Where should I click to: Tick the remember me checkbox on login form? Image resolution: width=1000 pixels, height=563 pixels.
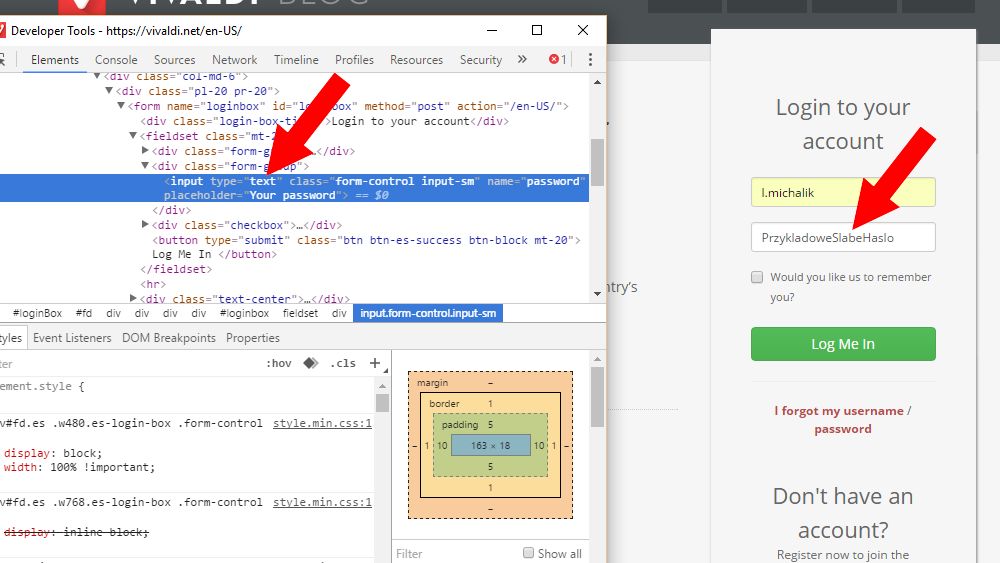tap(757, 277)
